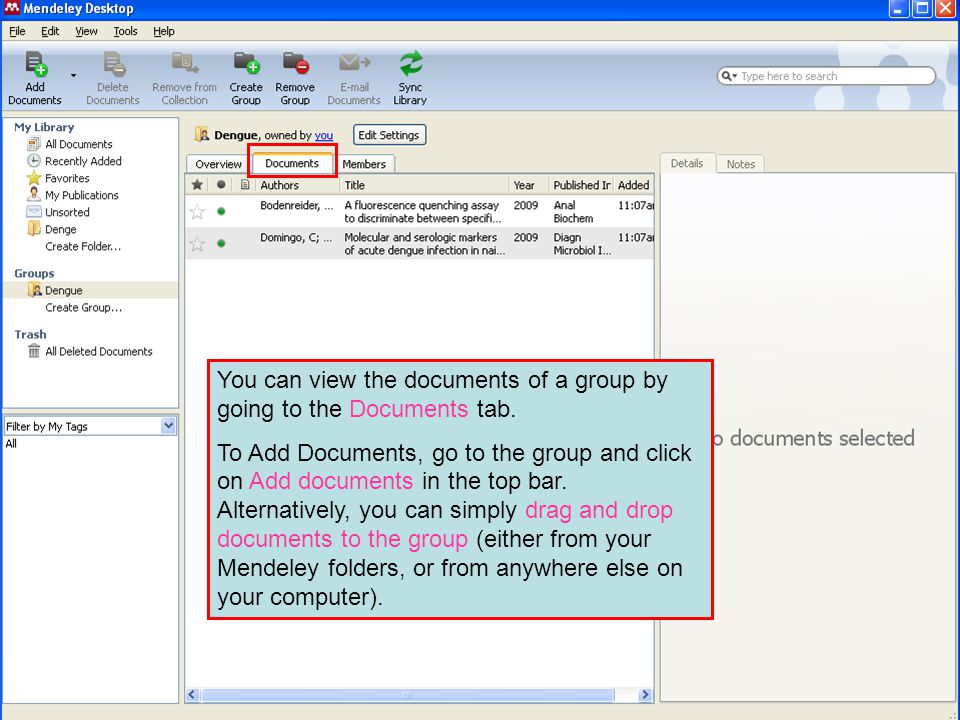Open the Edit menu
960x720 pixels.
tap(50, 31)
